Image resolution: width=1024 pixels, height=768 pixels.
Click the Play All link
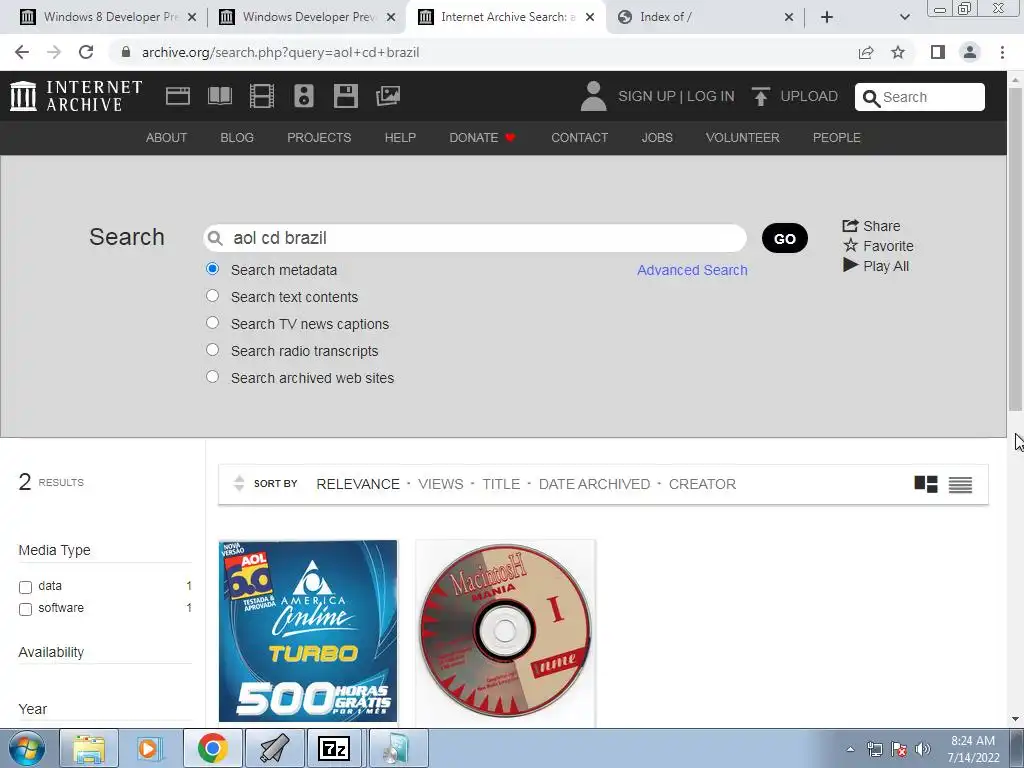[x=876, y=266]
